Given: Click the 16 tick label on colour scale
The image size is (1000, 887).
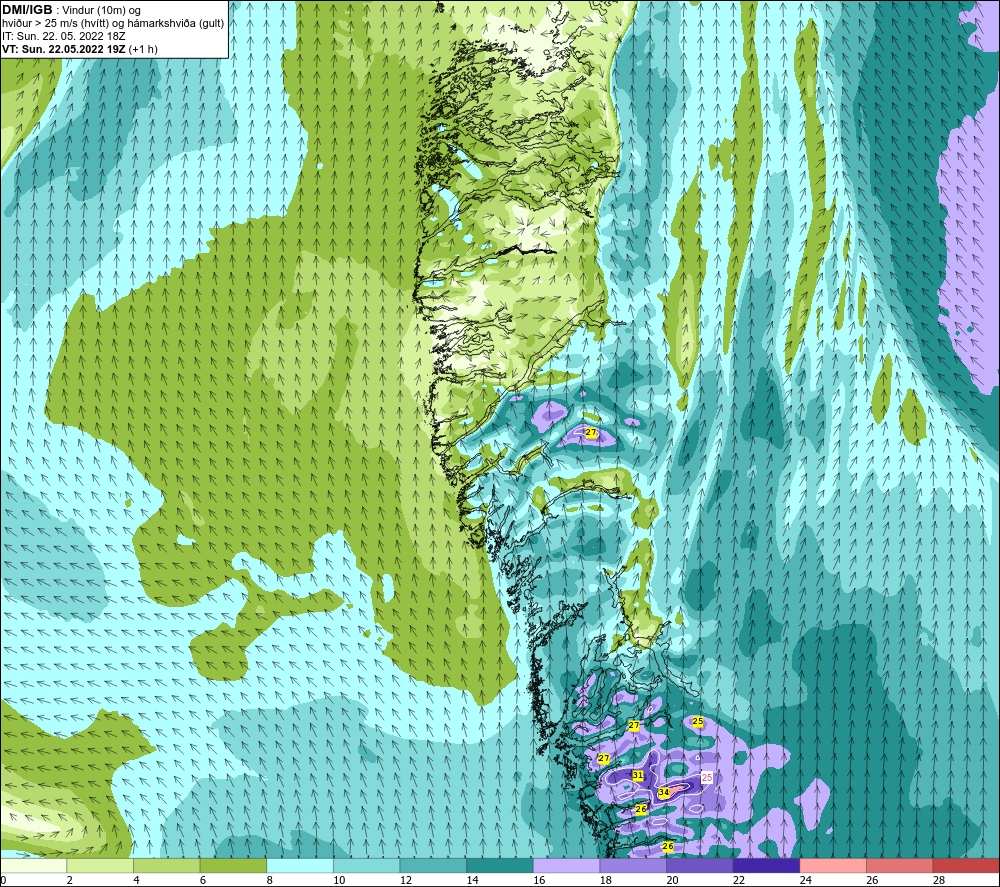Looking at the screenshot, I should [x=539, y=880].
